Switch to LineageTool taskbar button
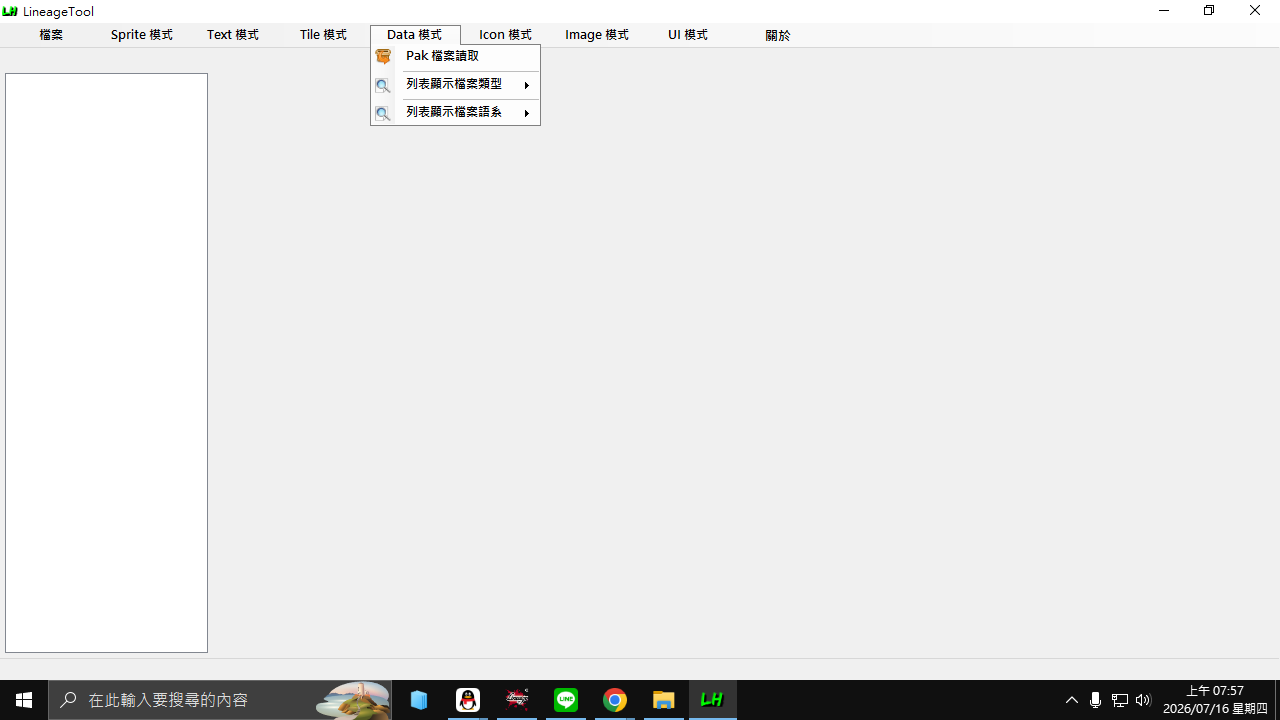Image resolution: width=1280 pixels, height=720 pixels. pos(713,700)
